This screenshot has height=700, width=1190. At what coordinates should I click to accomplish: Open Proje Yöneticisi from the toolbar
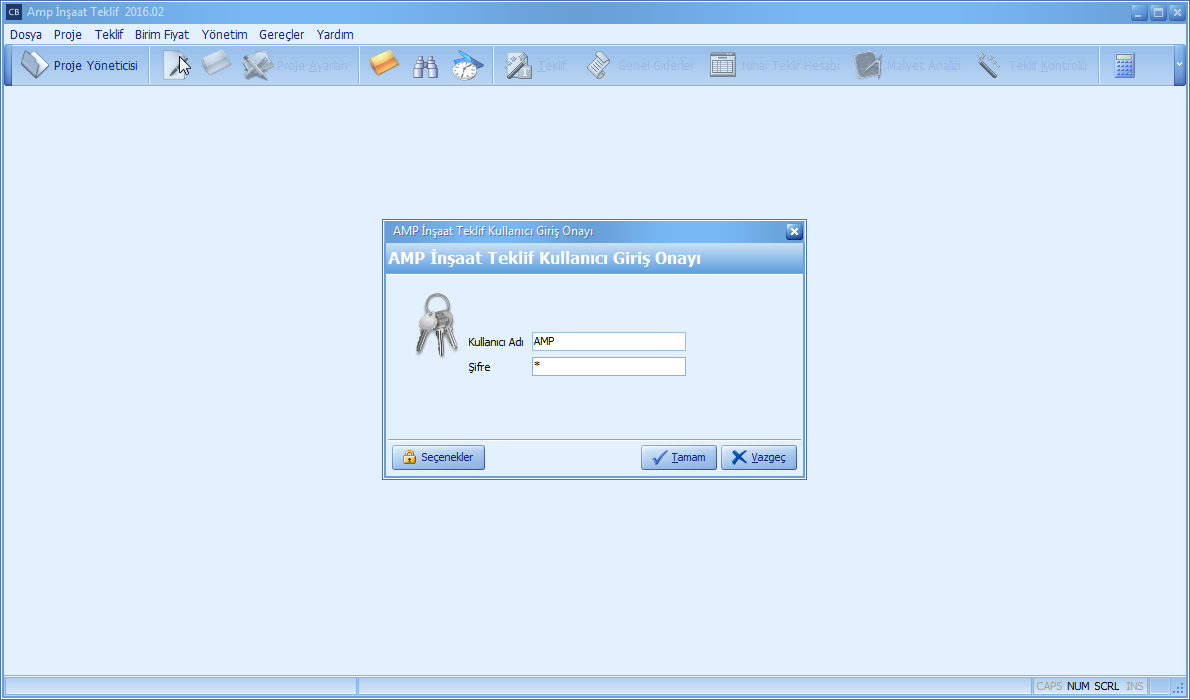point(80,66)
